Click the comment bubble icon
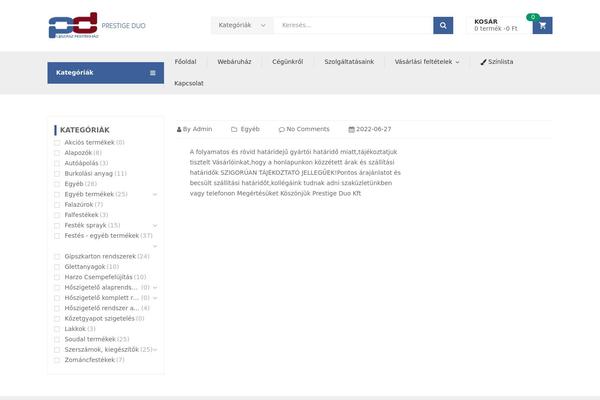Image resolution: width=600 pixels, height=400 pixels. click(282, 129)
